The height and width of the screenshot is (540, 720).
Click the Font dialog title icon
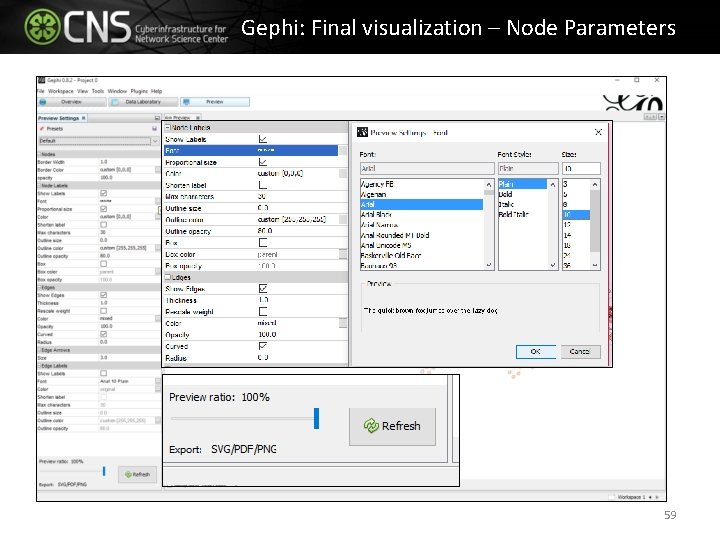point(363,132)
